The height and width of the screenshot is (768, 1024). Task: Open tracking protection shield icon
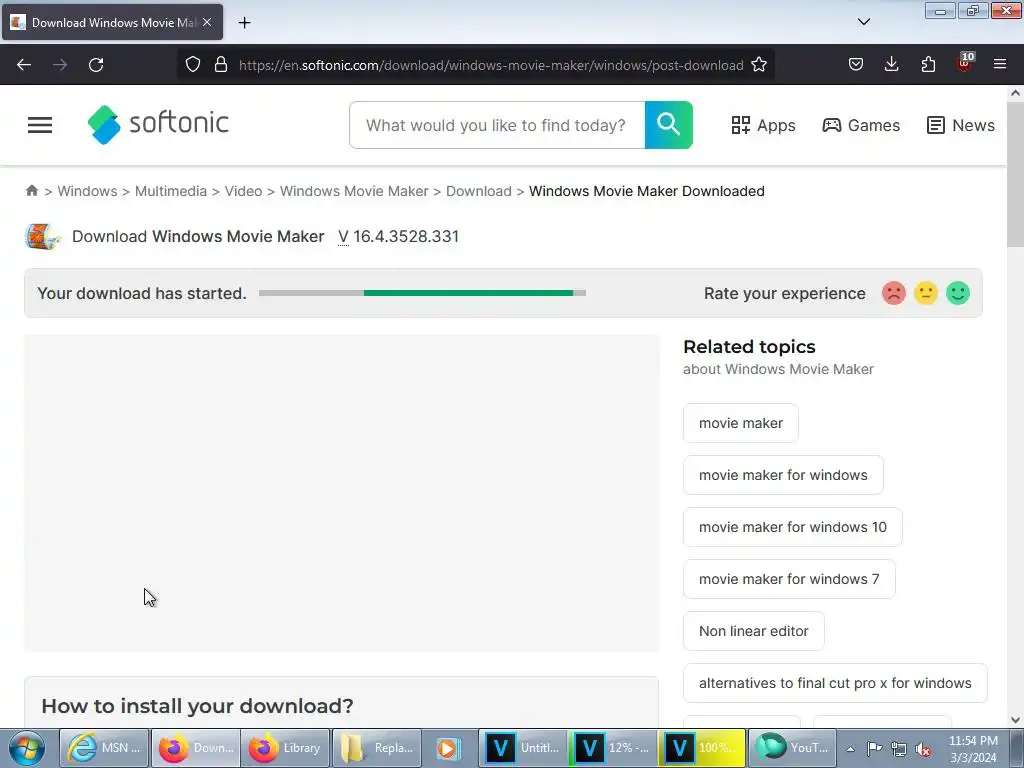[193, 65]
